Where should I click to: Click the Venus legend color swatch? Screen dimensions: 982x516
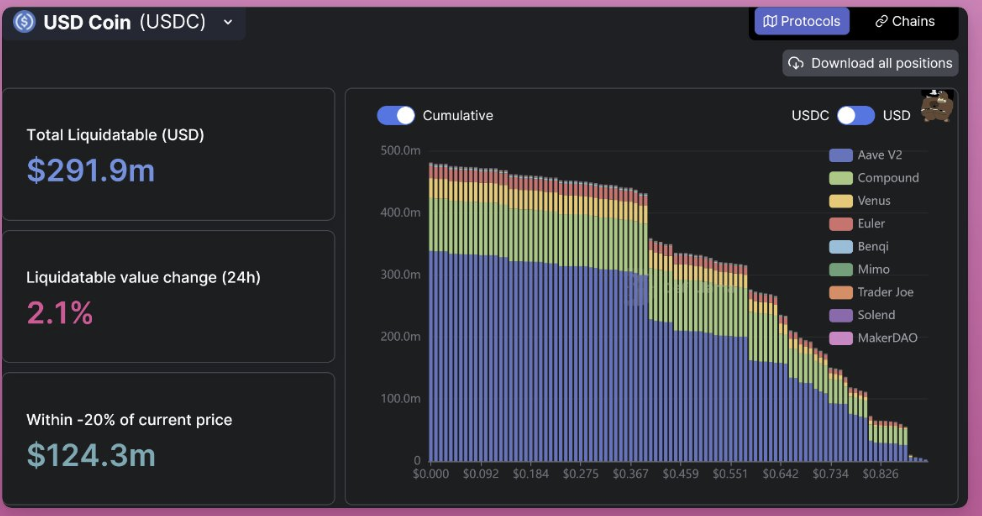(x=840, y=201)
